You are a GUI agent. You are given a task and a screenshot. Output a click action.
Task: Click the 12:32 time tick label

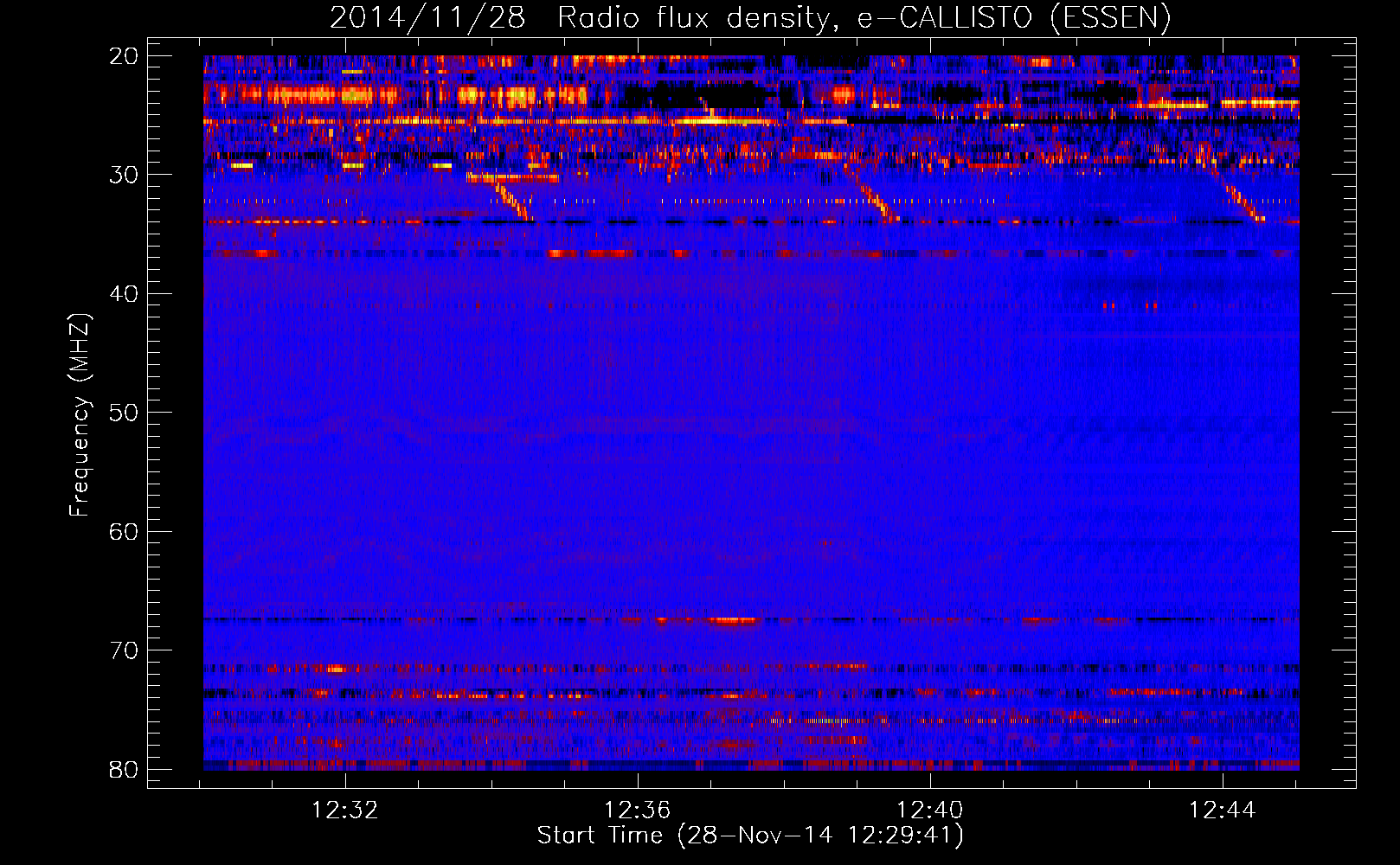[x=345, y=811]
